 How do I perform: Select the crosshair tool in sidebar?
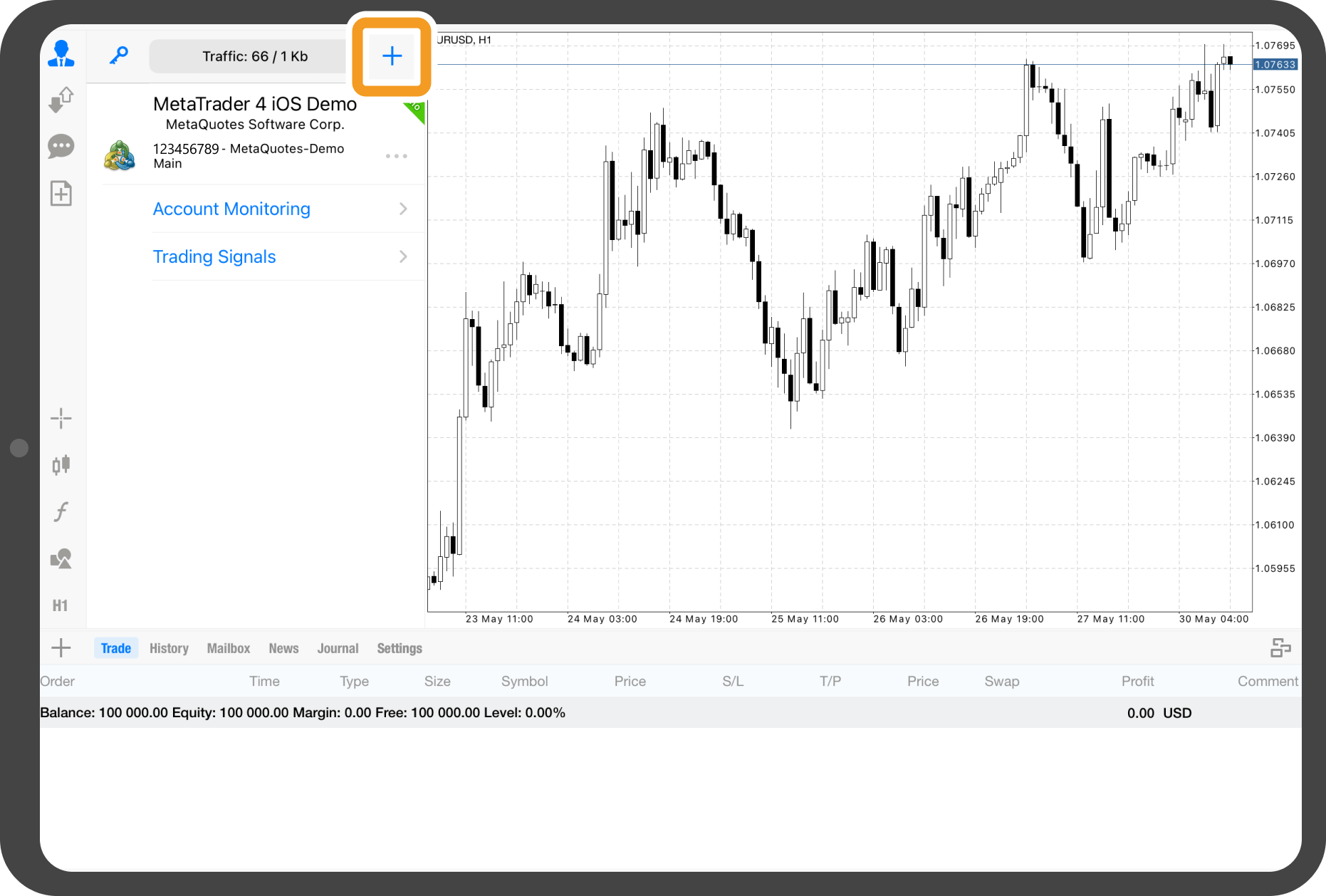click(x=61, y=419)
